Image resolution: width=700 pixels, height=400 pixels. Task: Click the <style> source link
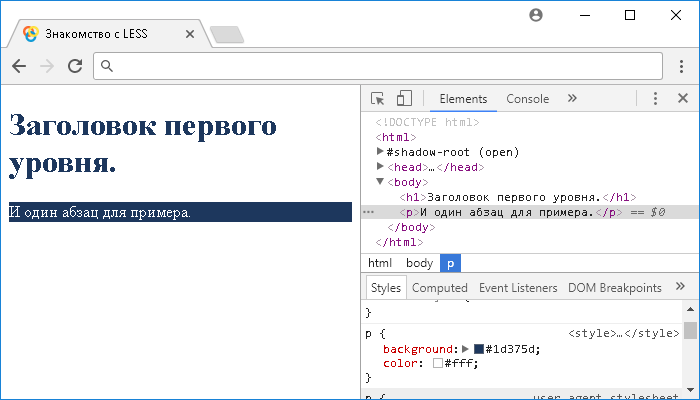[609, 333]
